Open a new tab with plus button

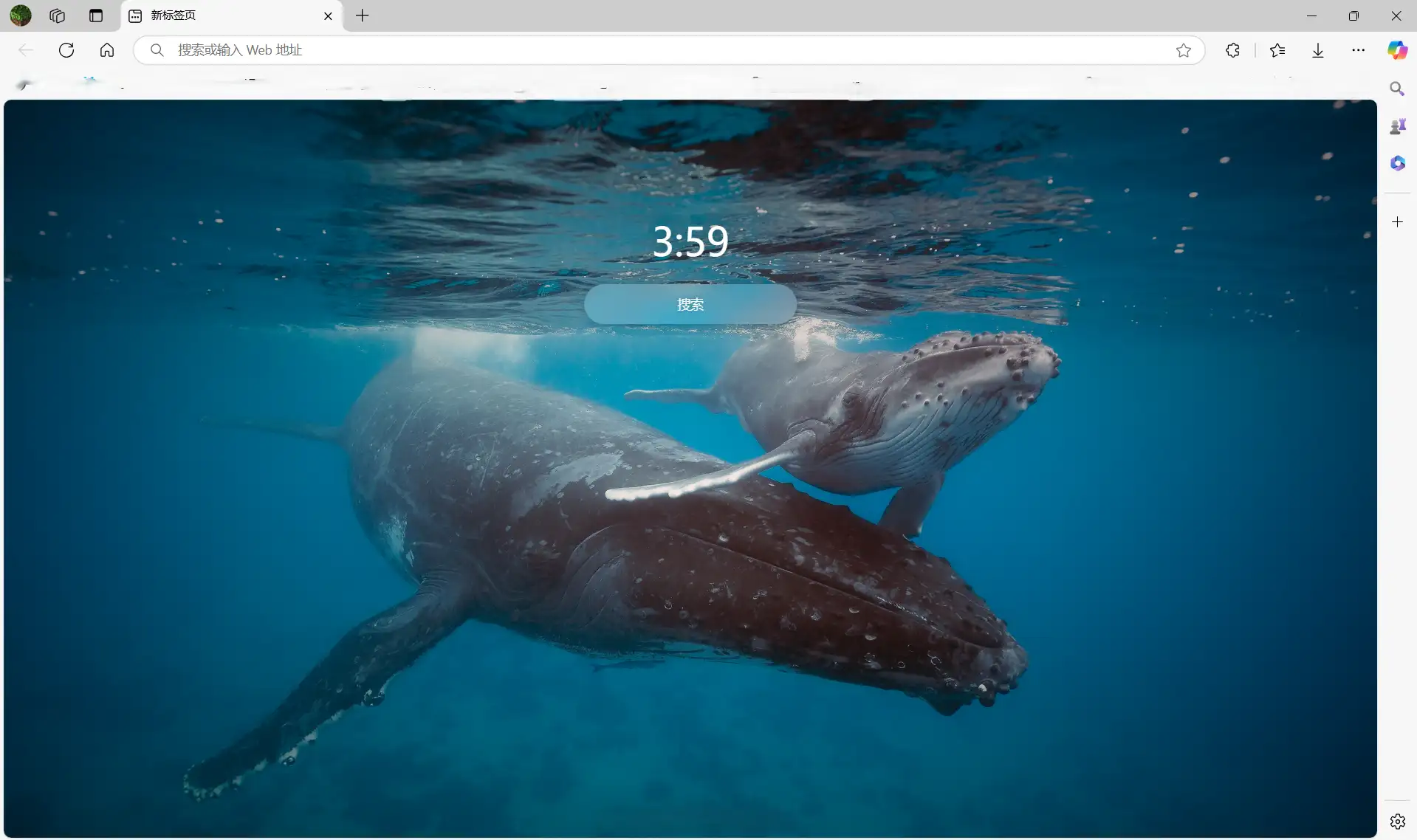[x=362, y=16]
